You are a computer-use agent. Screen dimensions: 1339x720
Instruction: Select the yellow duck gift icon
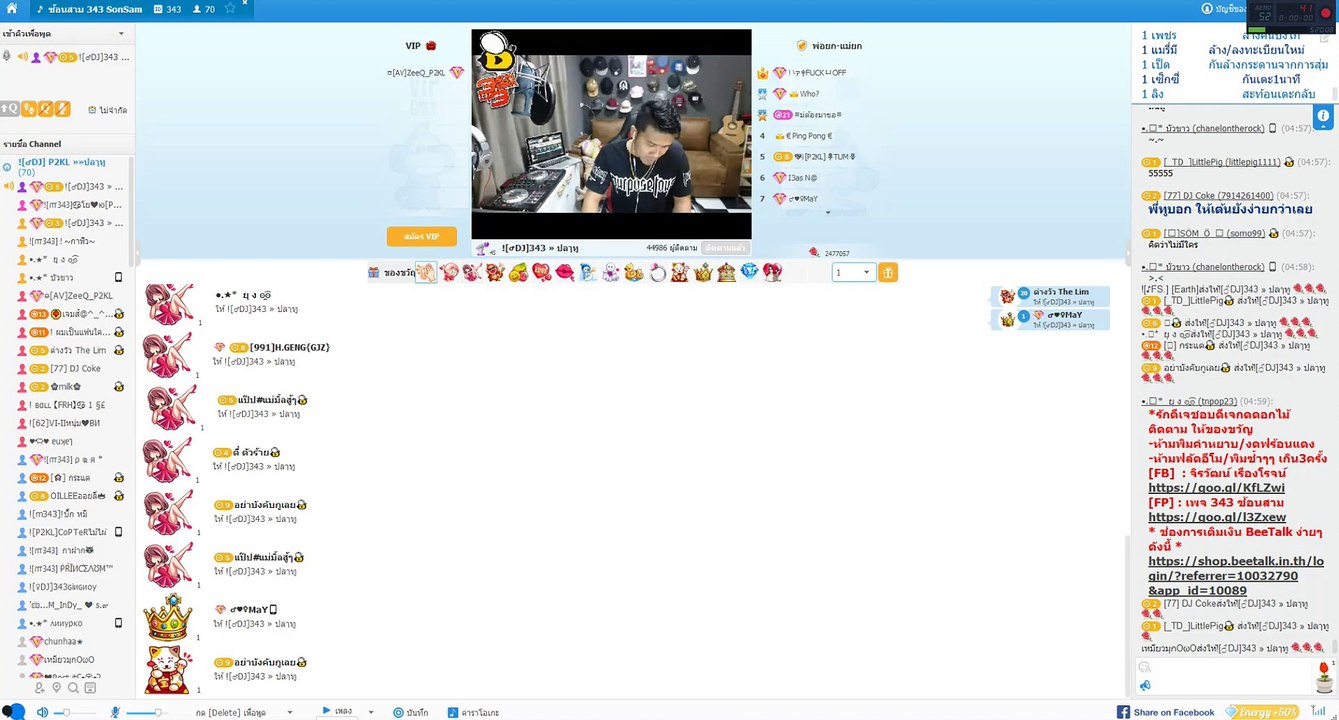point(634,272)
